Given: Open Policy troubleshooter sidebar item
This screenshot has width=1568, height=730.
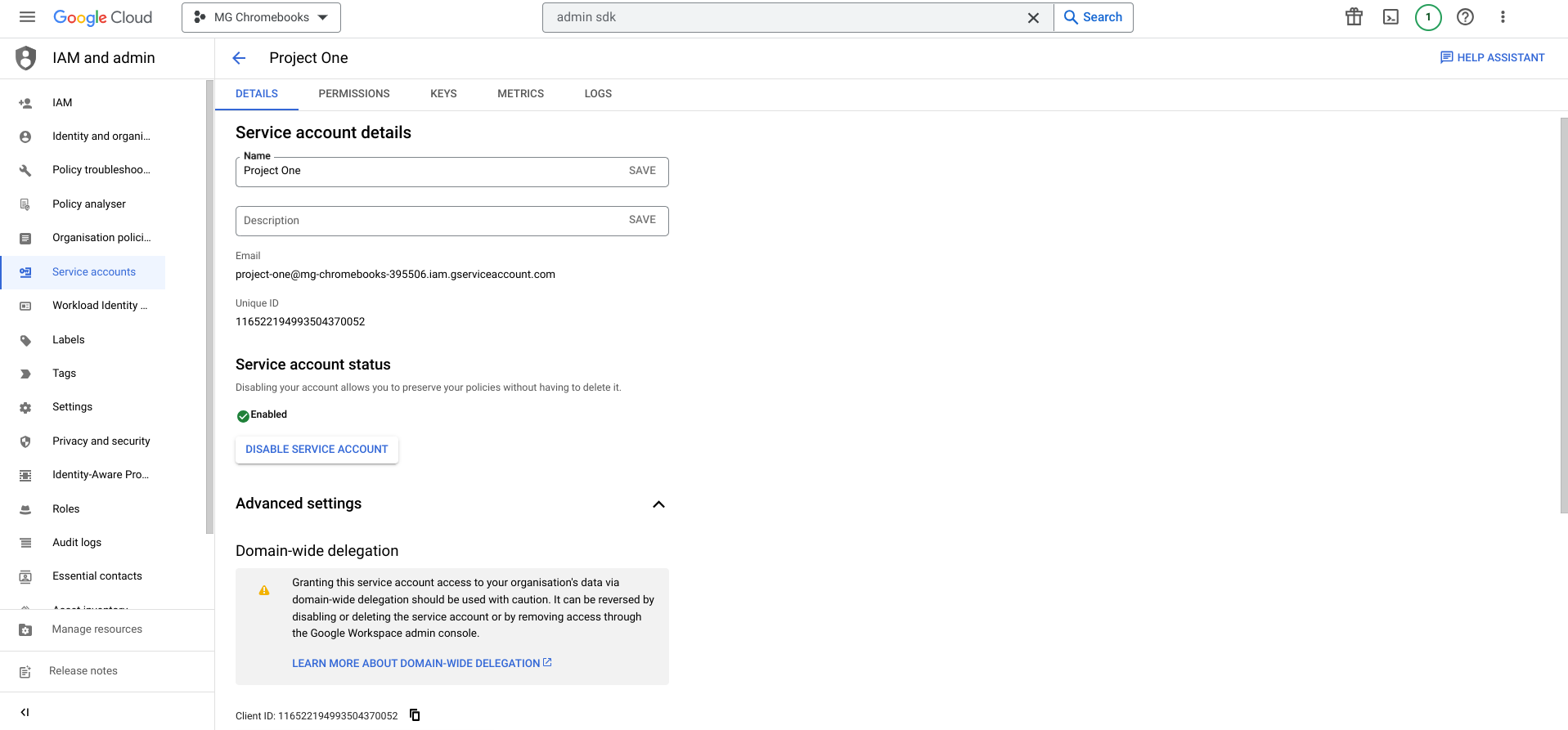Looking at the screenshot, I should pyautogui.click(x=101, y=170).
